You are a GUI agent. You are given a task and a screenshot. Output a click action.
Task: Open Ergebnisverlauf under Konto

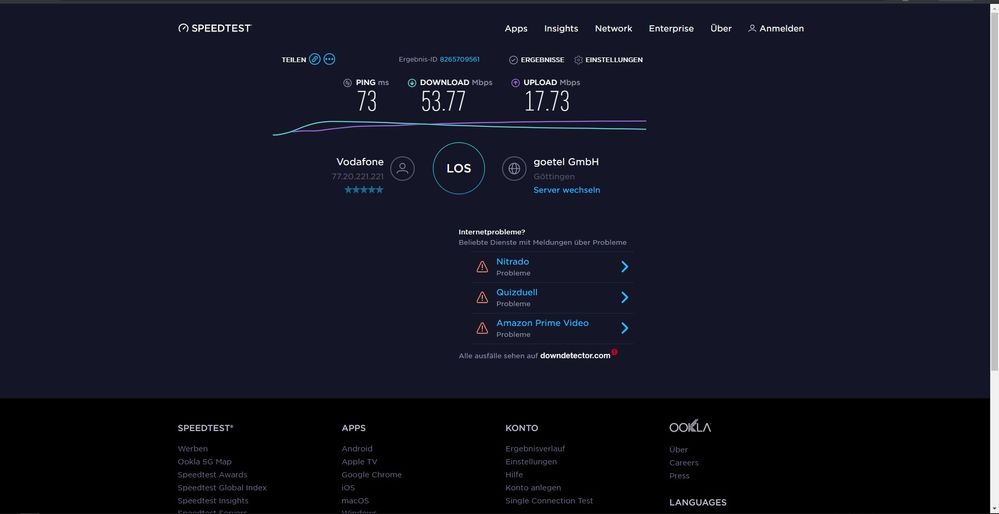click(x=535, y=448)
